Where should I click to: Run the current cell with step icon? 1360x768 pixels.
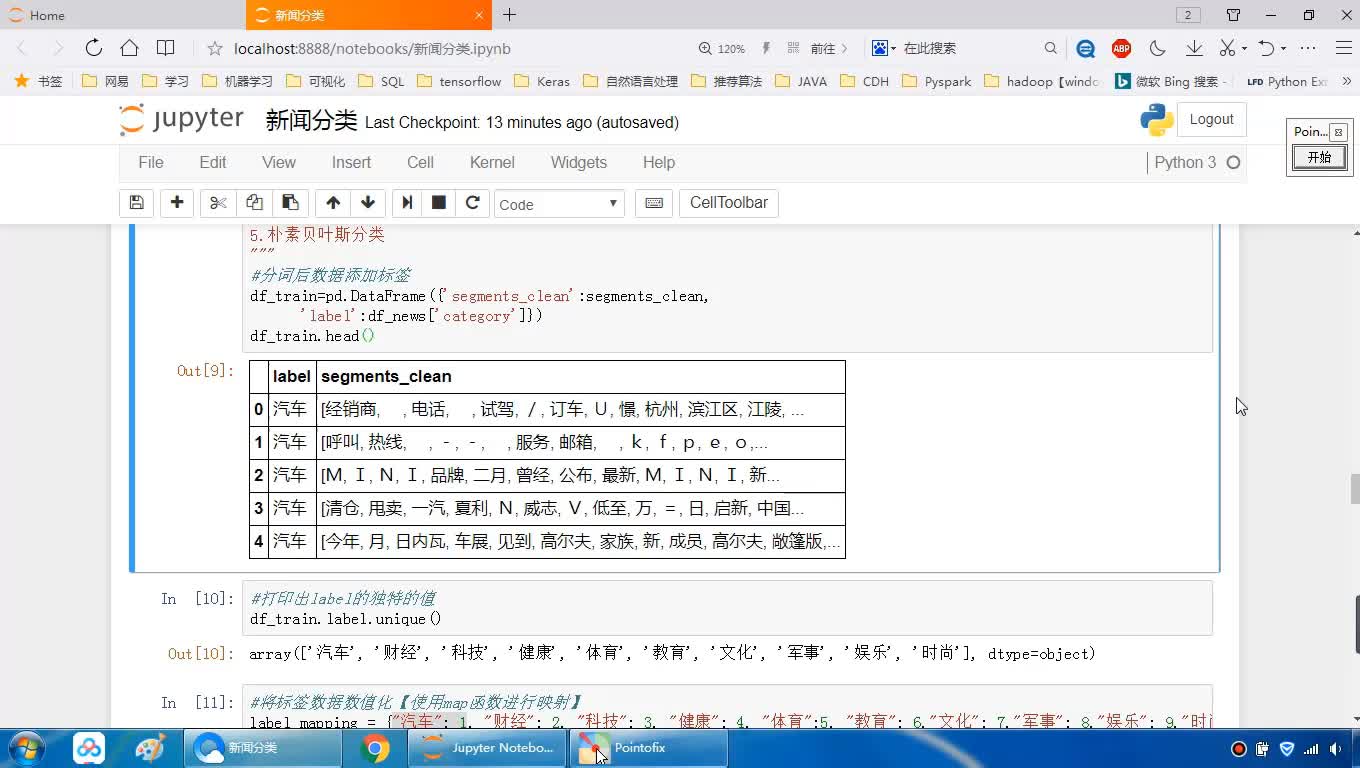(x=407, y=203)
